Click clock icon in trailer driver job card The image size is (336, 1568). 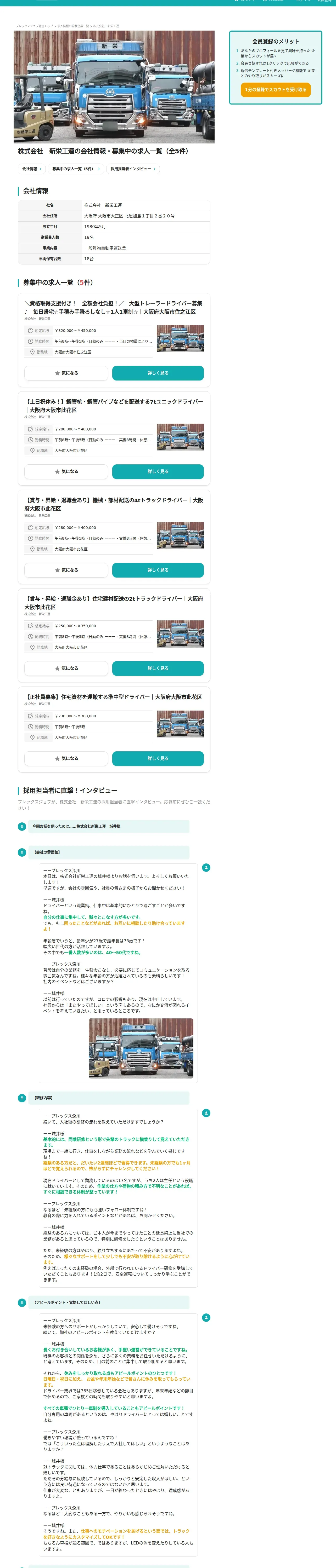tap(31, 342)
